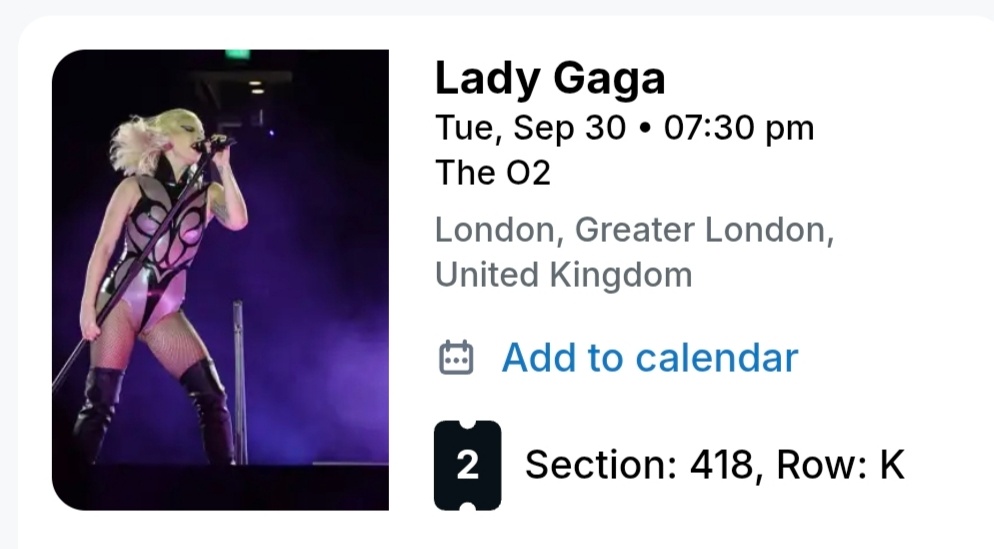Click the London, Greater London address line

[634, 230]
